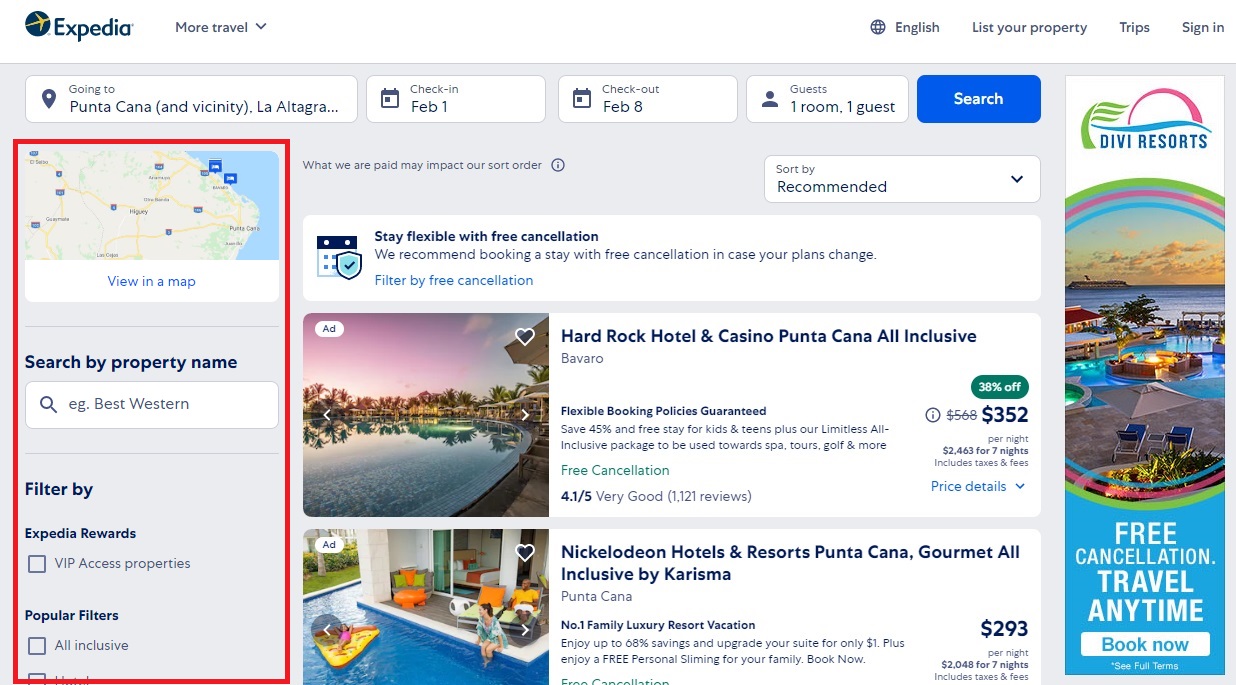Viewport: 1236px width, 685px height.
Task: Check the All inclusive filter
Action: [37, 646]
